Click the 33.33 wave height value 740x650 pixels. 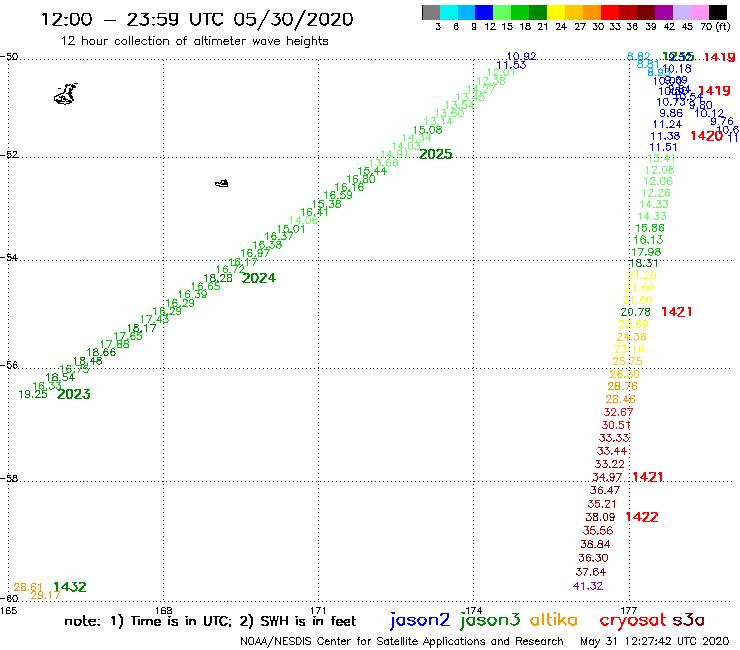click(614, 438)
